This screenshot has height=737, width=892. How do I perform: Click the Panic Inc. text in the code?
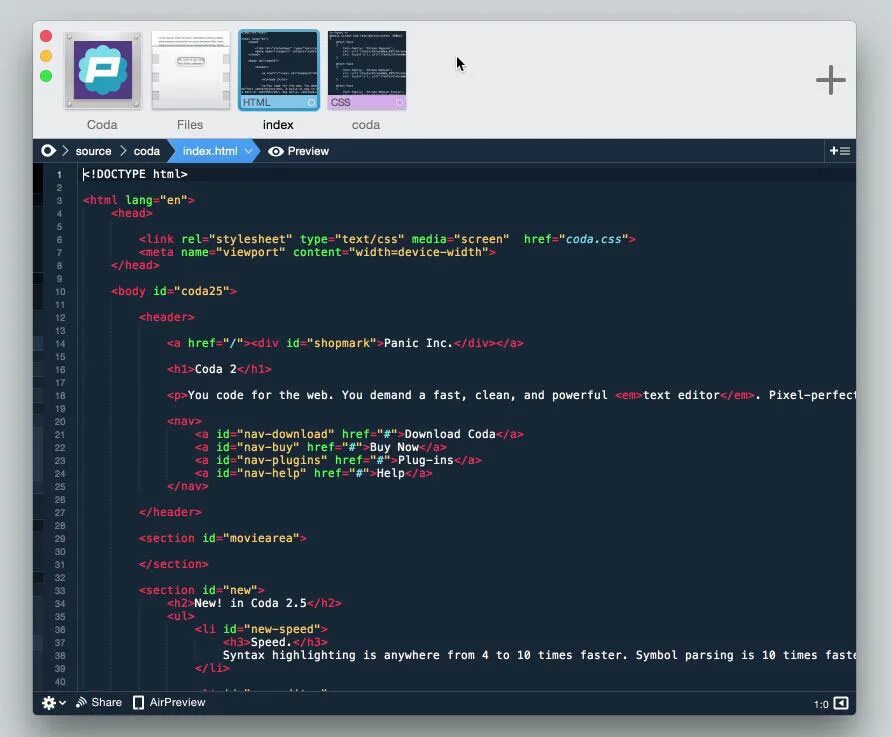point(418,343)
